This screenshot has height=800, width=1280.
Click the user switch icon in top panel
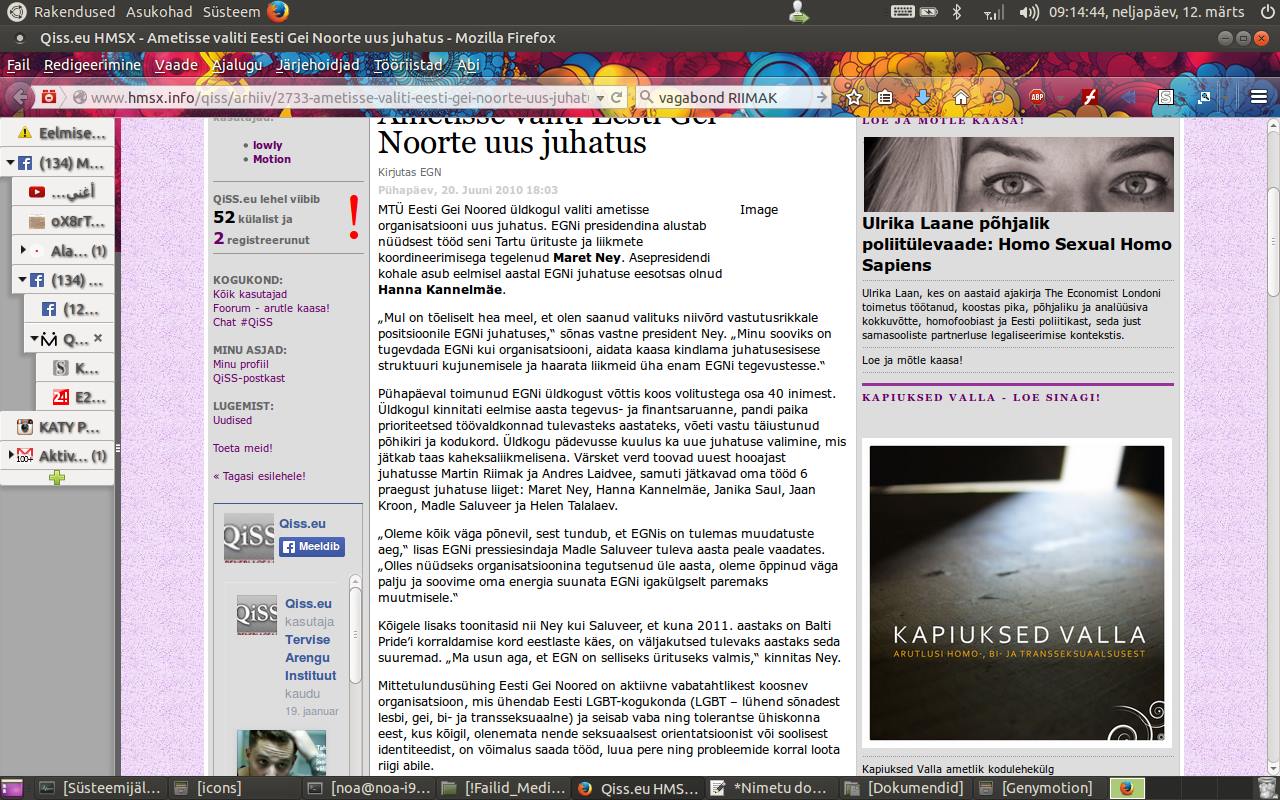coord(798,12)
